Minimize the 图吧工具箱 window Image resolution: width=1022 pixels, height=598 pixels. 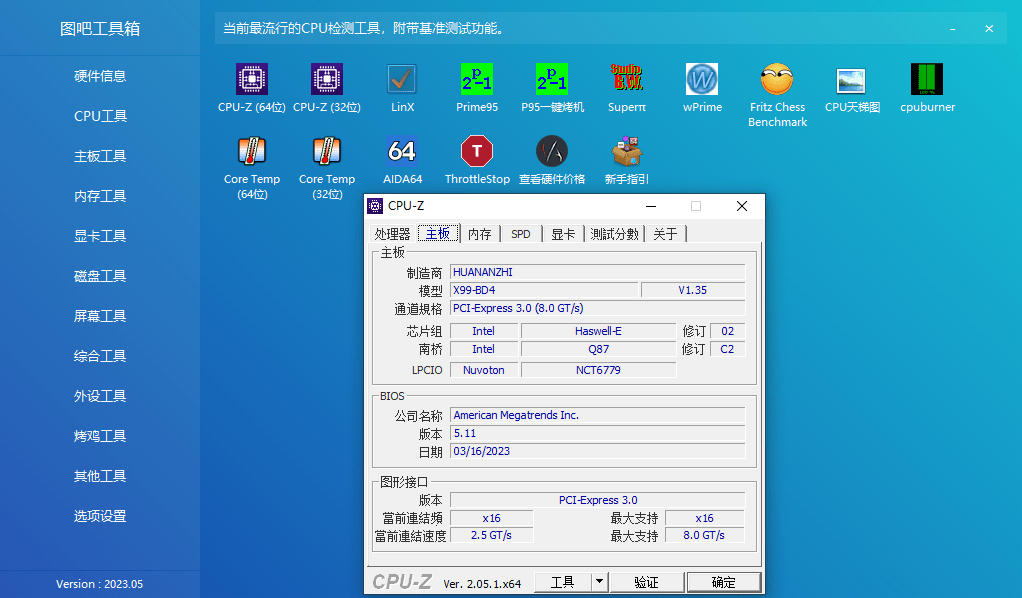(953, 29)
